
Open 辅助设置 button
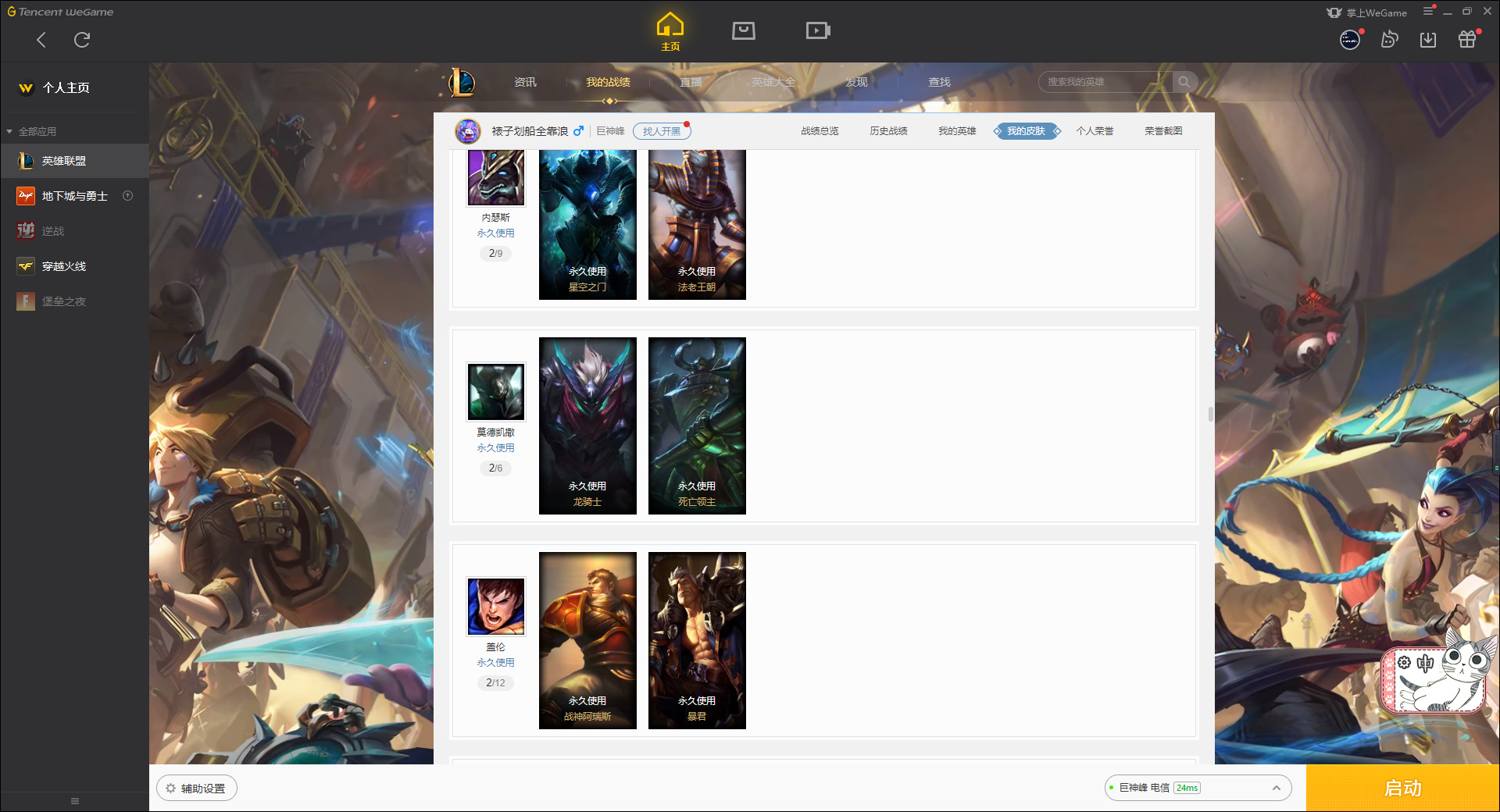pyautogui.click(x=196, y=789)
